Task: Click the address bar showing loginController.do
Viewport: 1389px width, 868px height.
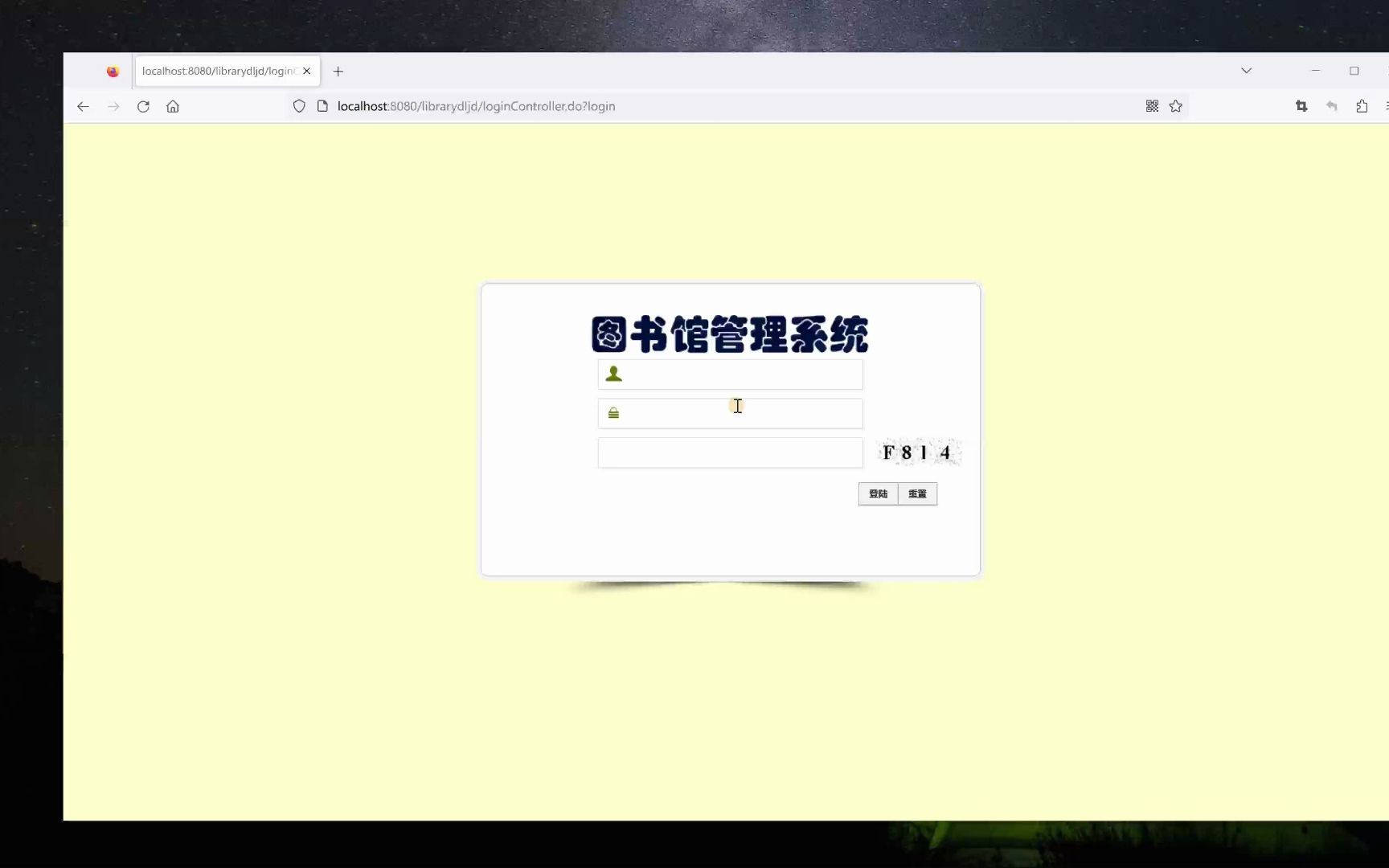Action: pyautogui.click(x=477, y=105)
